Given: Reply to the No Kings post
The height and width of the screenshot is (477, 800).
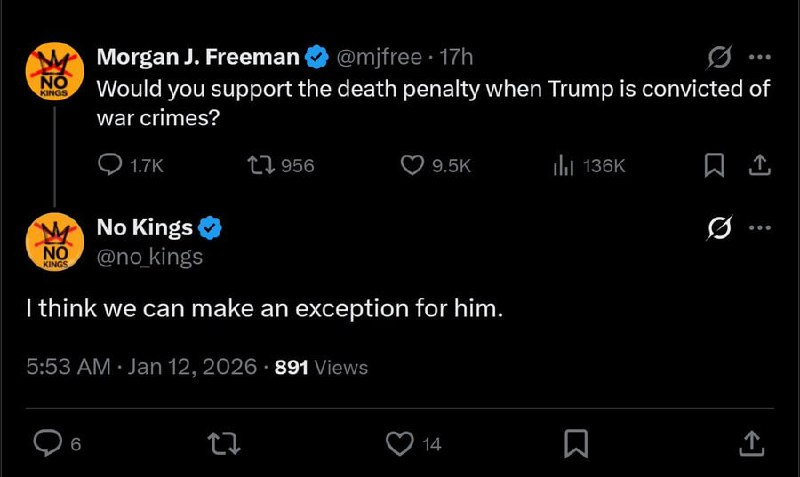Looking at the screenshot, I should [48, 441].
